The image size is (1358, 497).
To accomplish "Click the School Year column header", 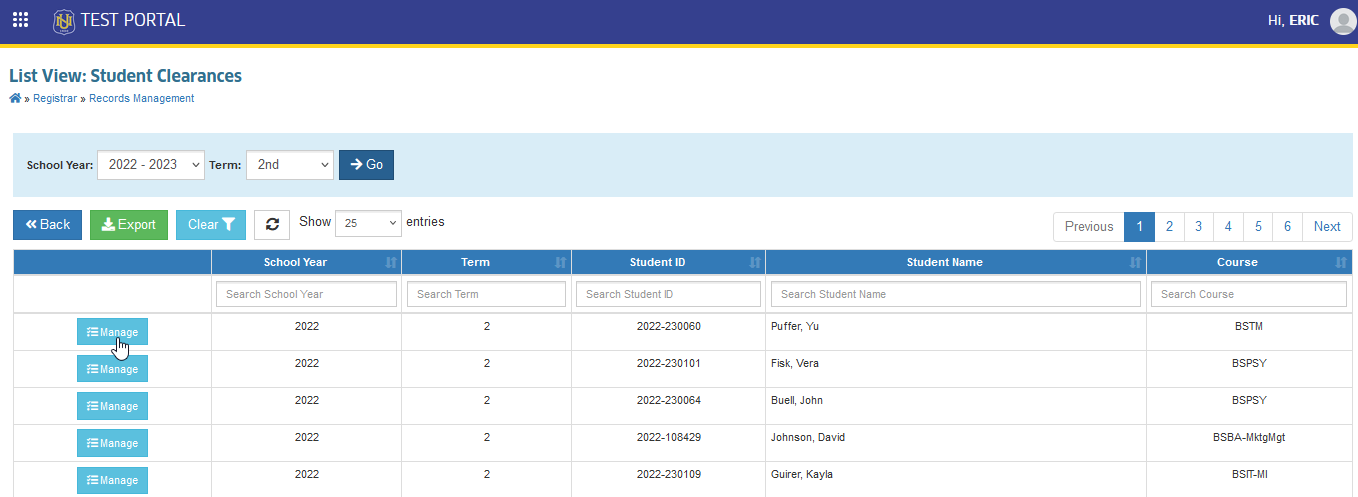I will coord(306,262).
